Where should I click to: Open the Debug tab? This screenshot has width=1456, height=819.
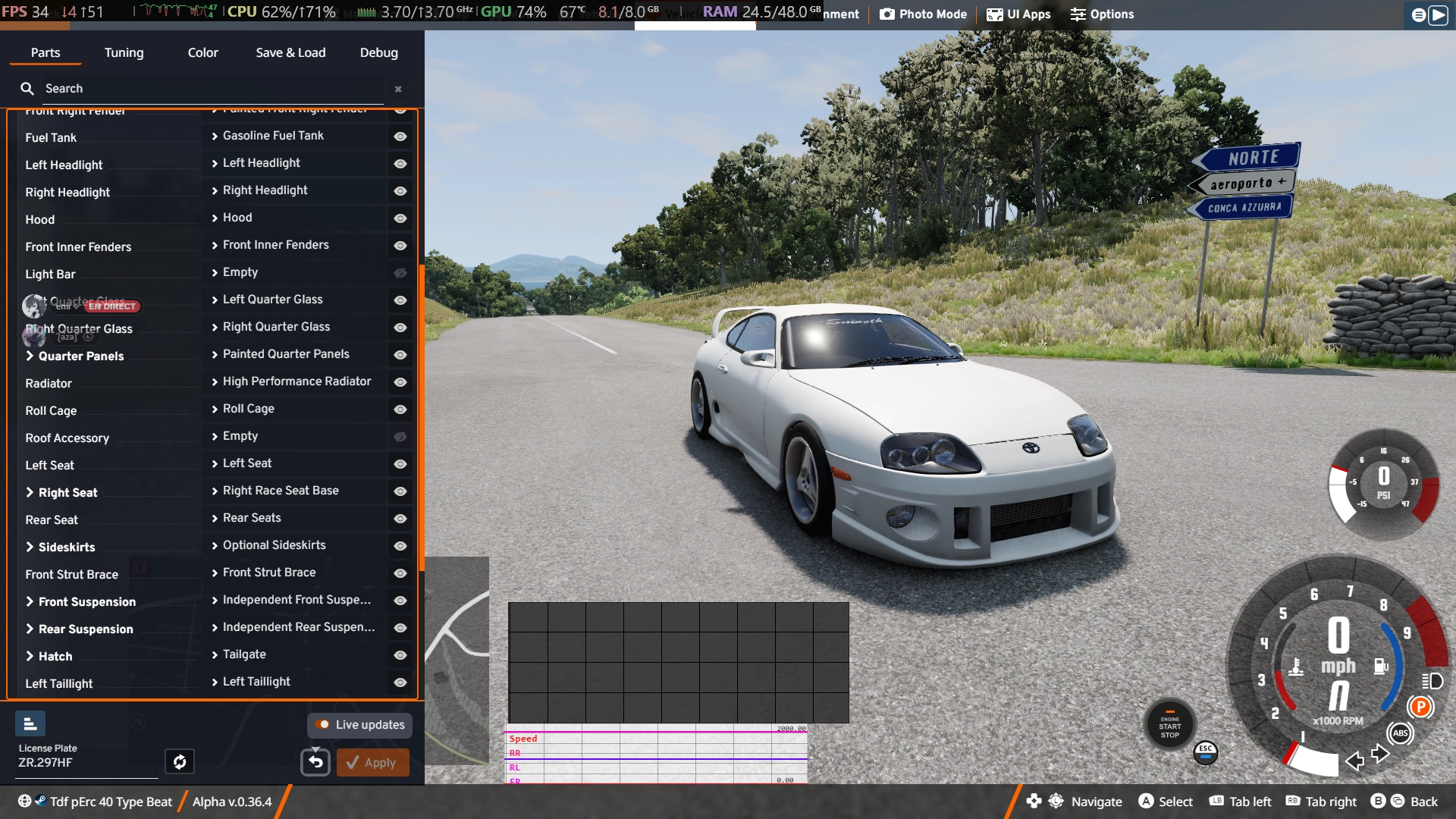pos(378,52)
